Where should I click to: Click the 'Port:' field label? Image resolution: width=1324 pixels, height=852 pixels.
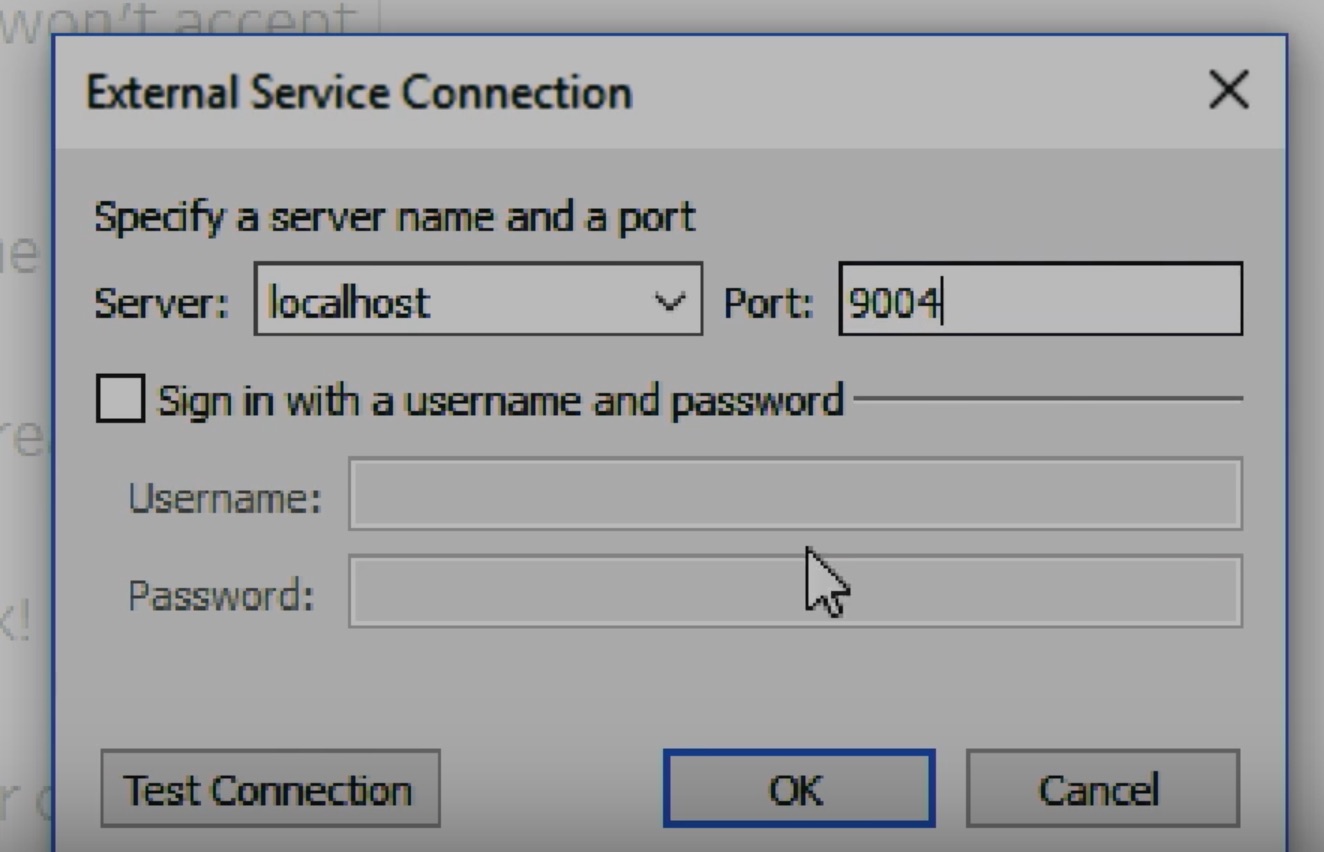pos(768,302)
